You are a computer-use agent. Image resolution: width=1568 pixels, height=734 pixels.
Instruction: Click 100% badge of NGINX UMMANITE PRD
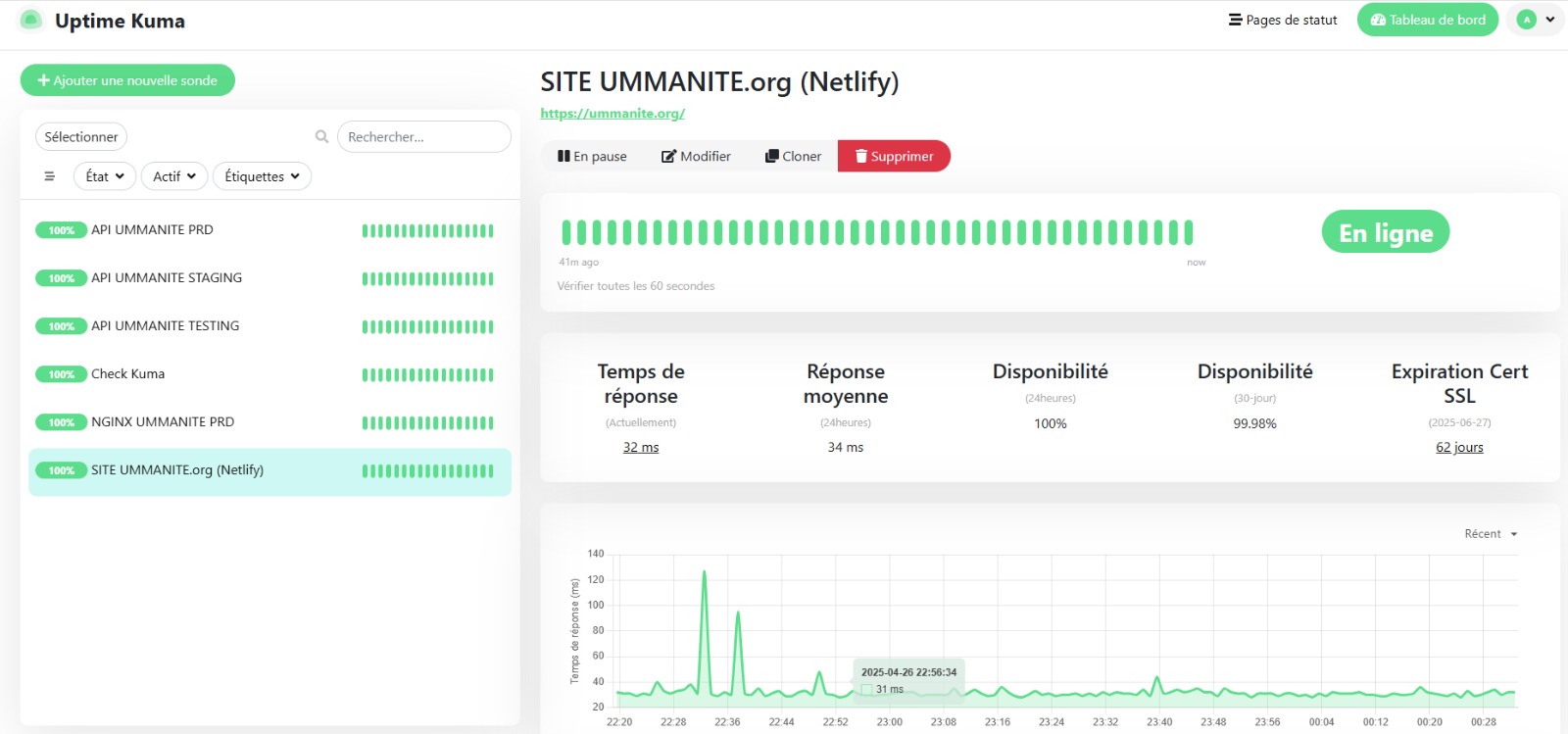pos(61,422)
